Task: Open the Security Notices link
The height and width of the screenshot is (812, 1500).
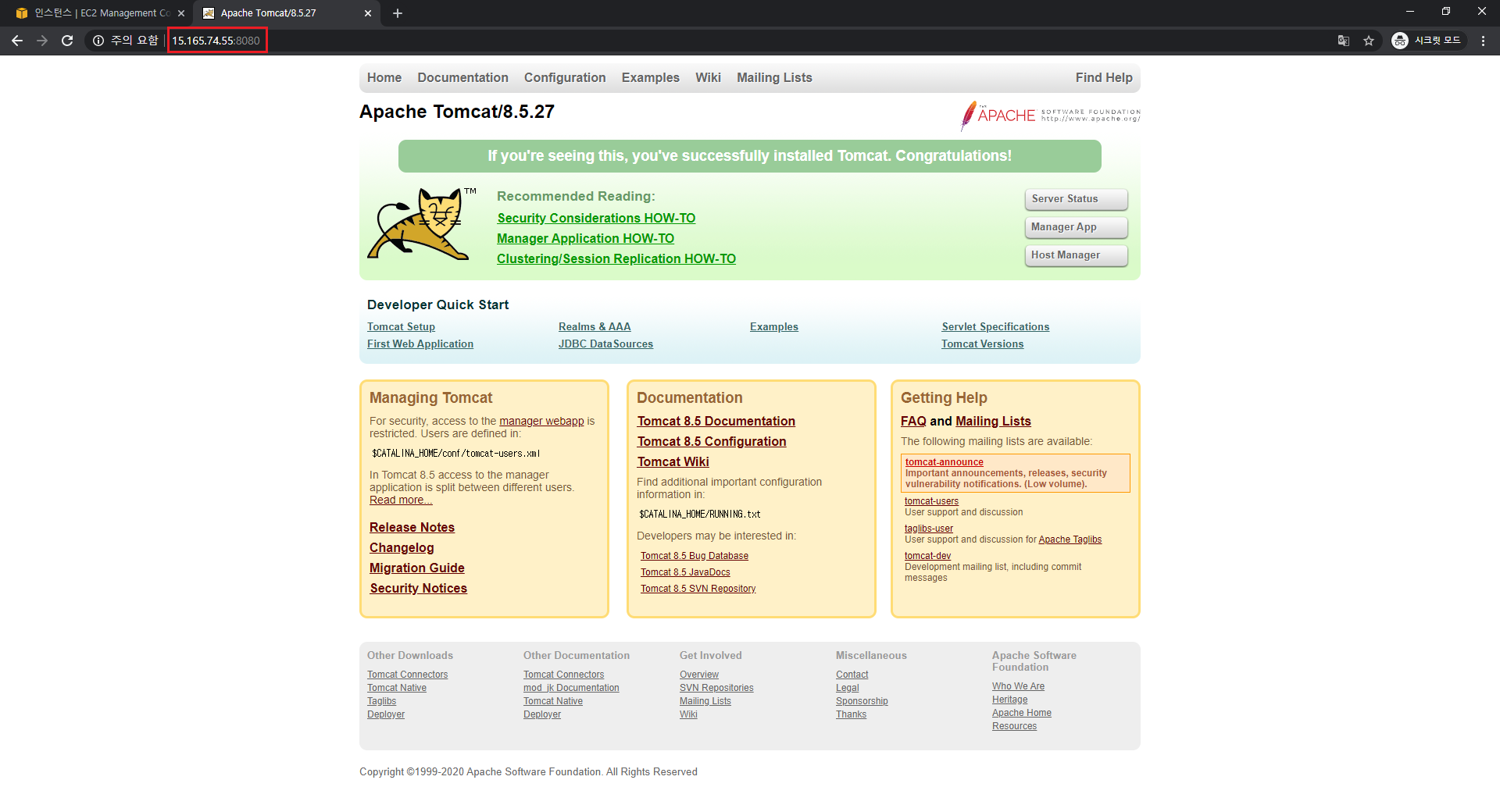Action: click(418, 589)
